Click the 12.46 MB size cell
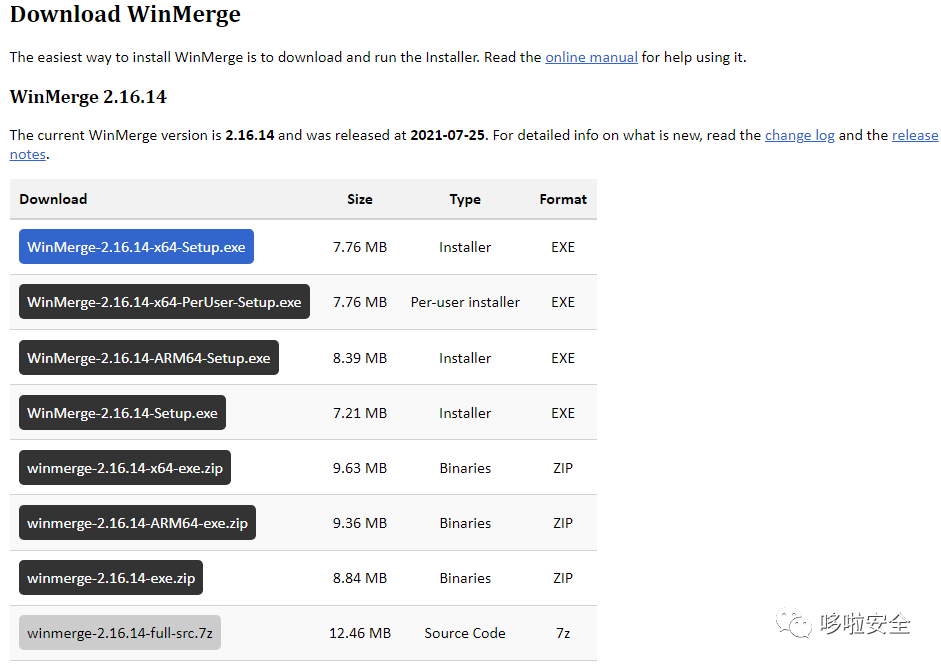Image resolution: width=941 pixels, height=665 pixels. [360, 633]
